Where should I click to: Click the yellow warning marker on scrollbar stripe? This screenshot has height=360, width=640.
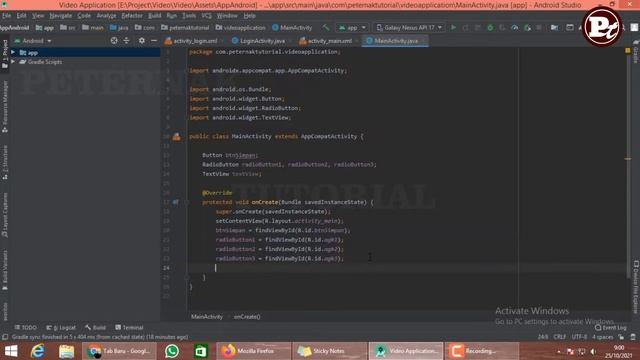(x=628, y=159)
